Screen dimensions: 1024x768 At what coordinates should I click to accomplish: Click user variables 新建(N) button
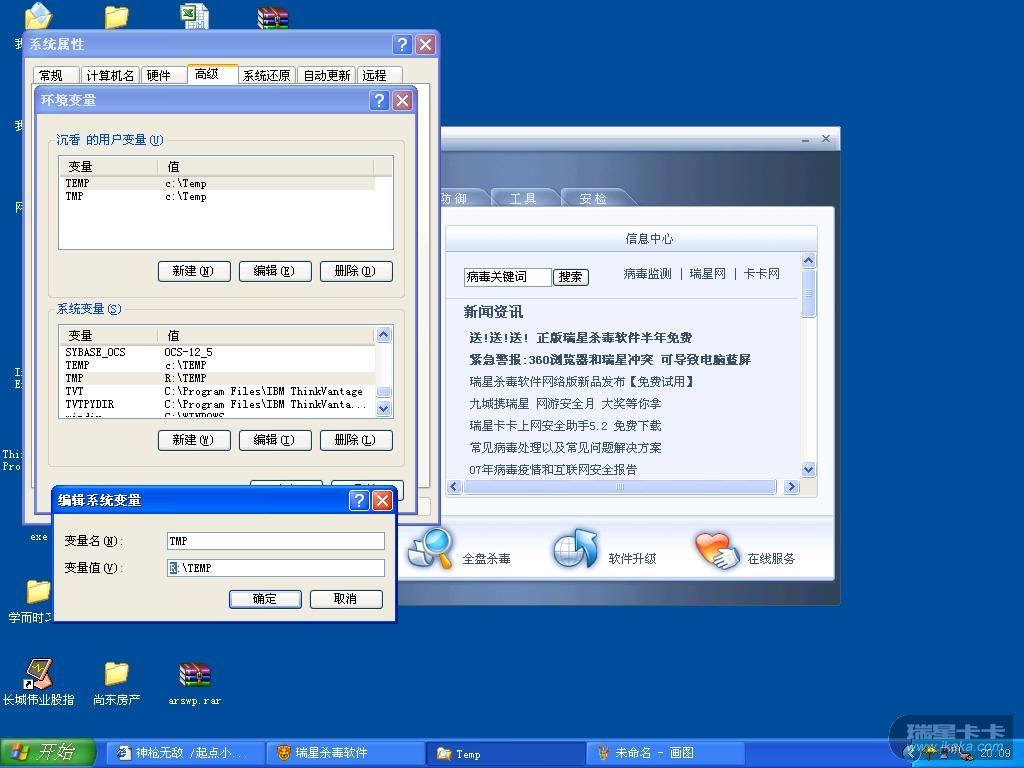coord(194,271)
